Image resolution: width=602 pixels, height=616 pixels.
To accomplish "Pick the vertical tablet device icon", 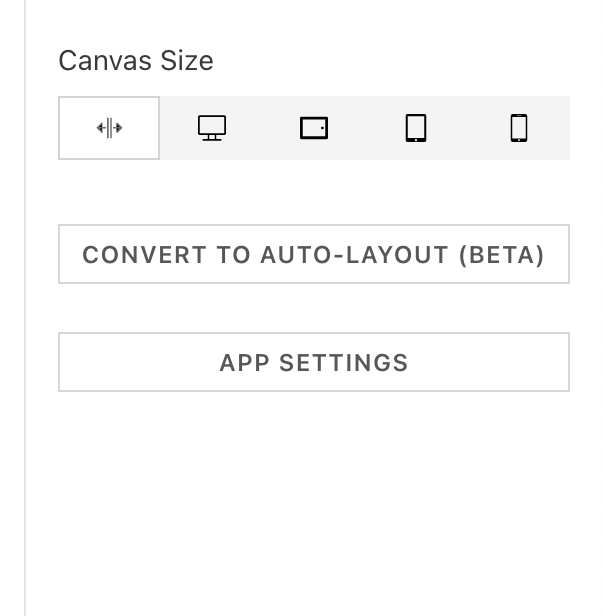I will pyautogui.click(x=416, y=128).
